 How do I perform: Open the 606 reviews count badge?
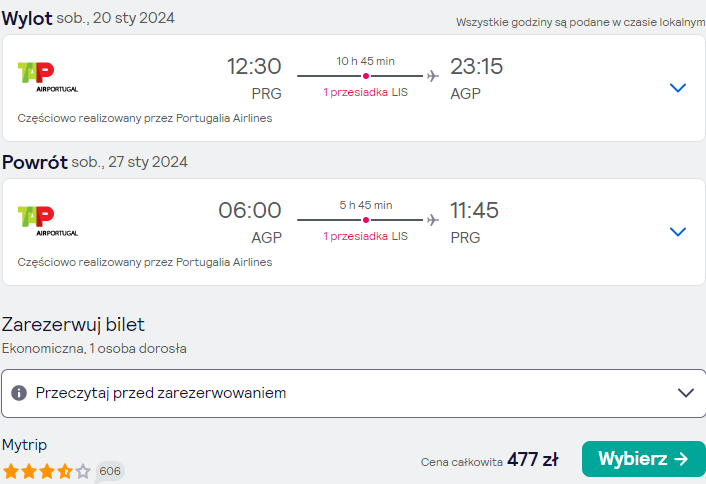[x=110, y=471]
